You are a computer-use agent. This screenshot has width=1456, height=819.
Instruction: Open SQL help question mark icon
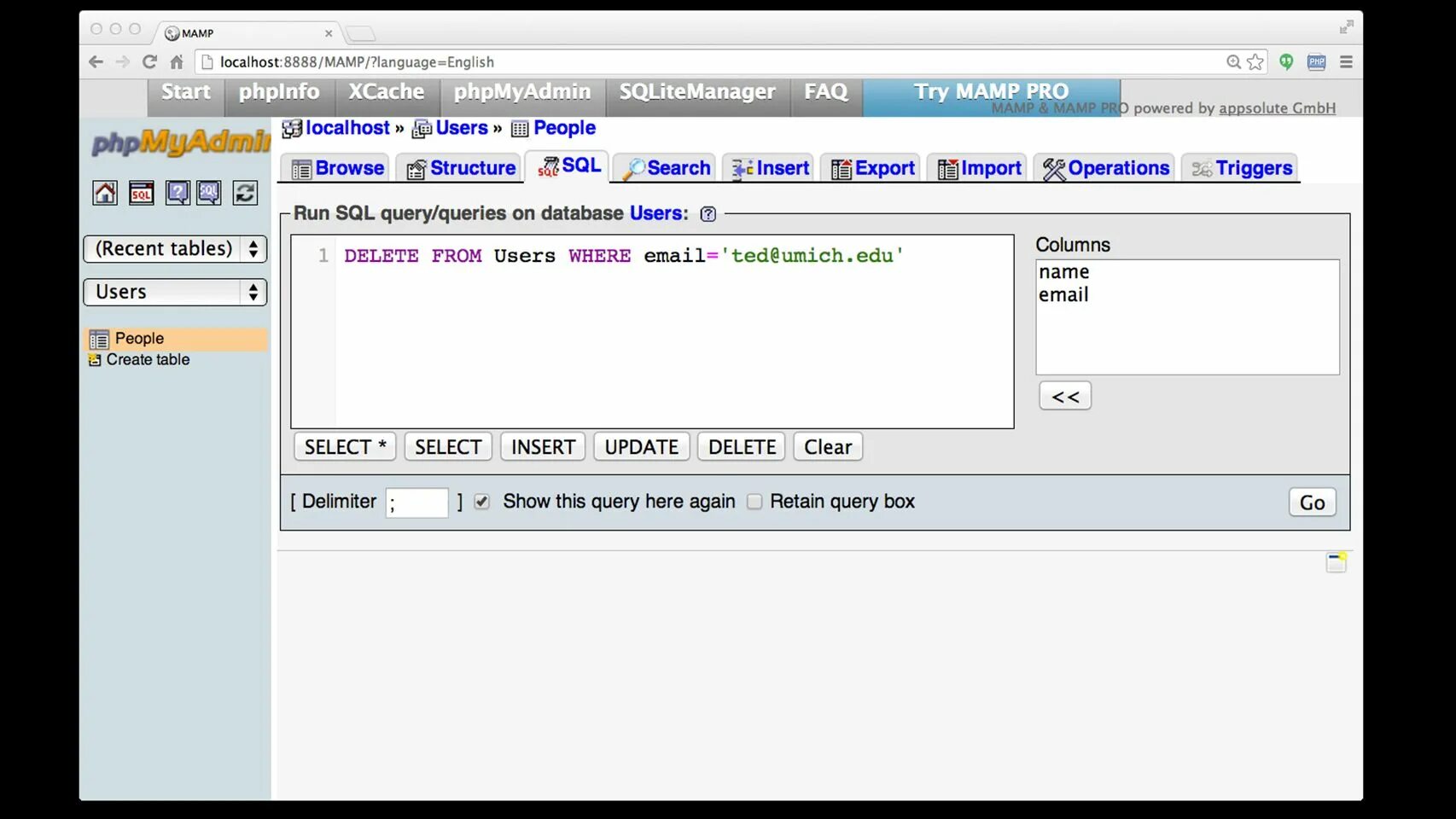[x=708, y=214]
